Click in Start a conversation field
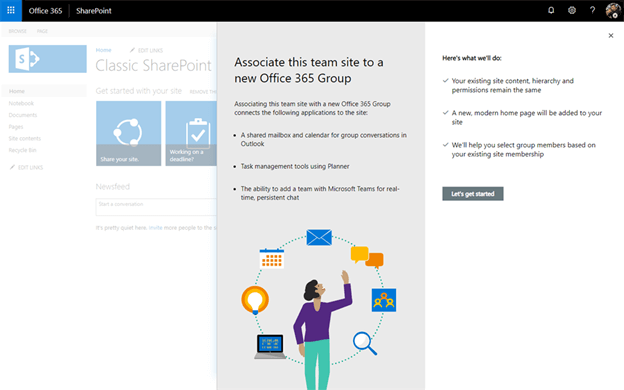Viewport: 624px width, 390px height. click(x=156, y=207)
